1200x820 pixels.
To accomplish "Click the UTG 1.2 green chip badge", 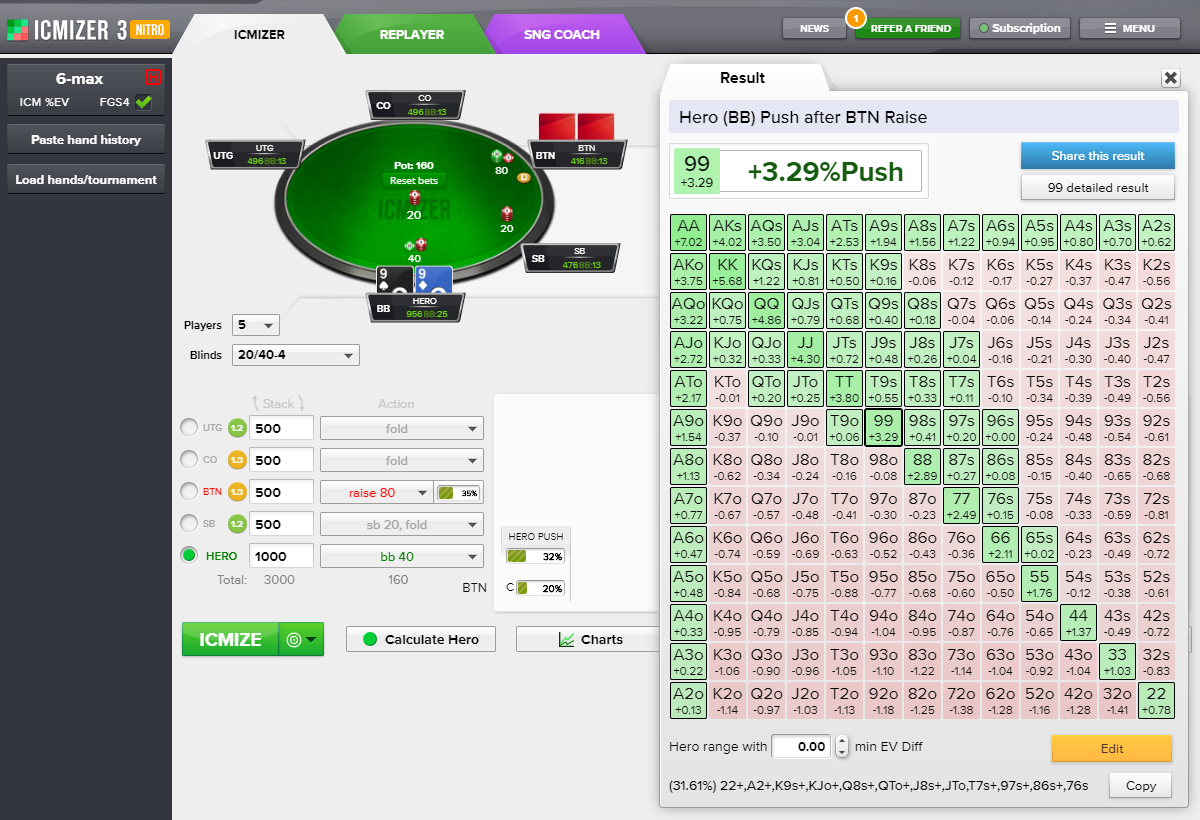I will click(x=237, y=428).
